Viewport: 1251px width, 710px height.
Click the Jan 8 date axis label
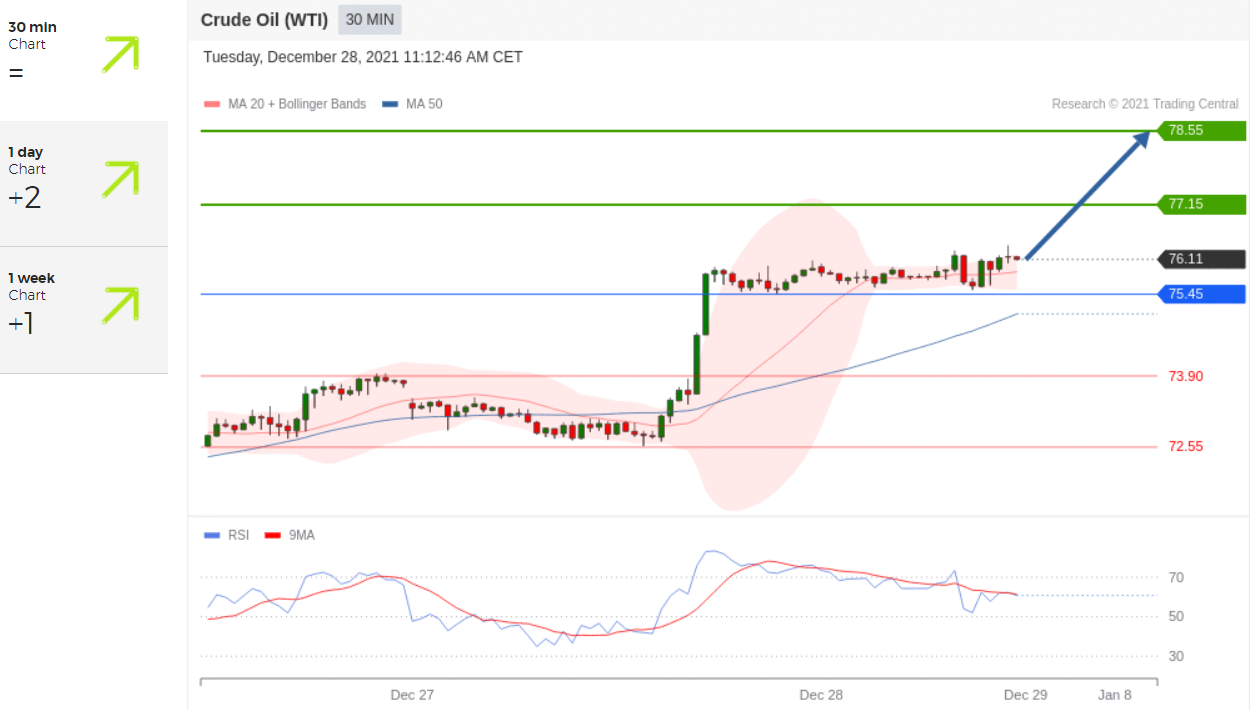[1114, 695]
